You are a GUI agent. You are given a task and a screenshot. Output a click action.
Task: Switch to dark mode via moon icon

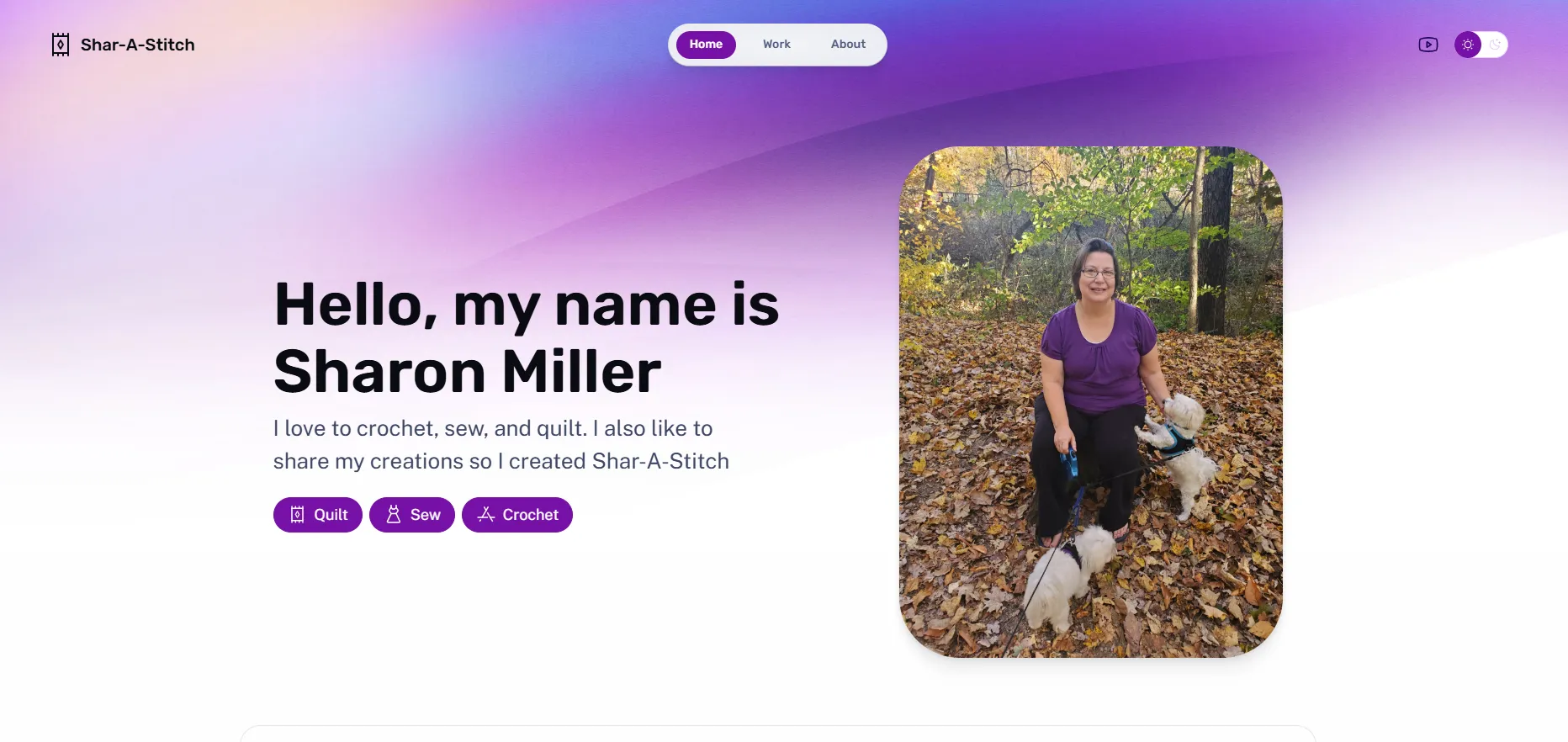1495,45
